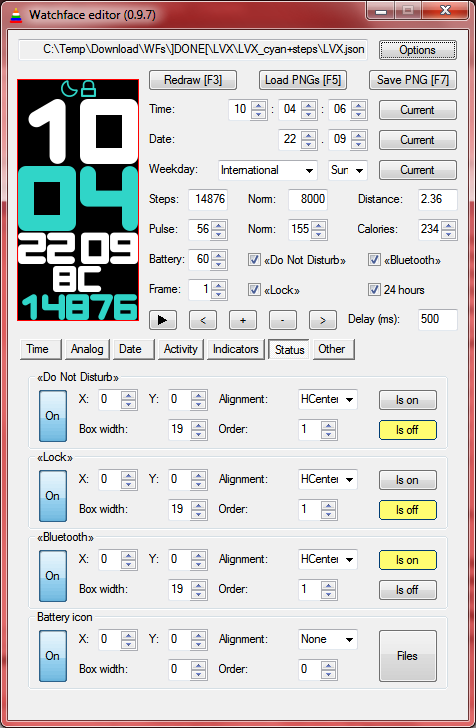This screenshot has width=476, height=728.
Task: Click «Lock» Is on button
Action: coord(408,480)
